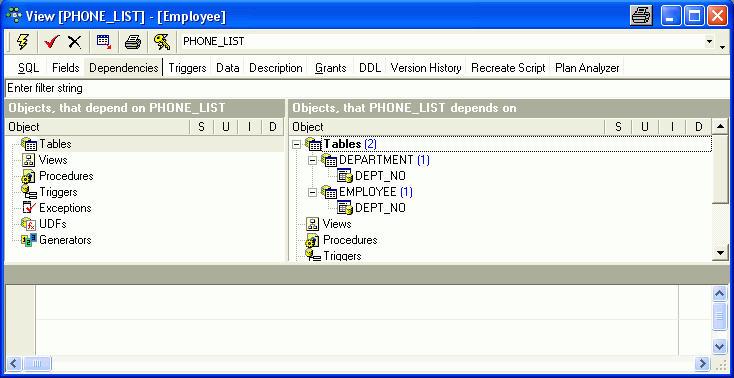The width and height of the screenshot is (734, 378).
Task: Click the window system icon in title bar
Action: tap(14, 15)
